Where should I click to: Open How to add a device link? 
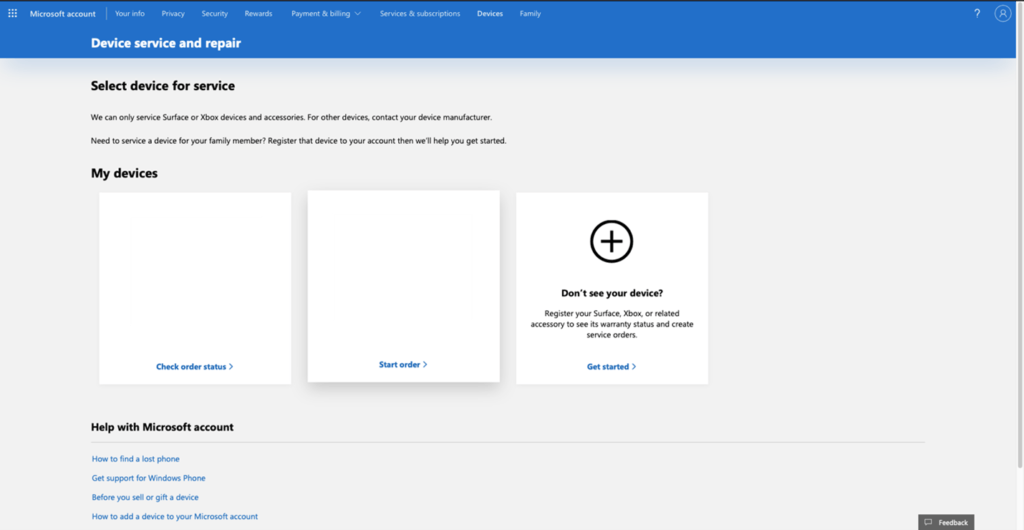[x=174, y=516]
